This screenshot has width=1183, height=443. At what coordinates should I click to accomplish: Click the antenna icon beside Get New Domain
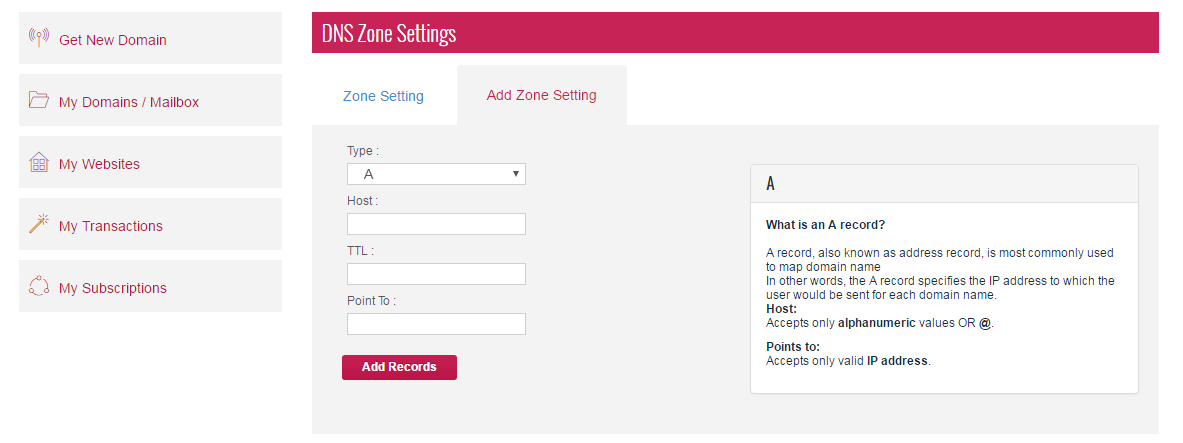39,39
